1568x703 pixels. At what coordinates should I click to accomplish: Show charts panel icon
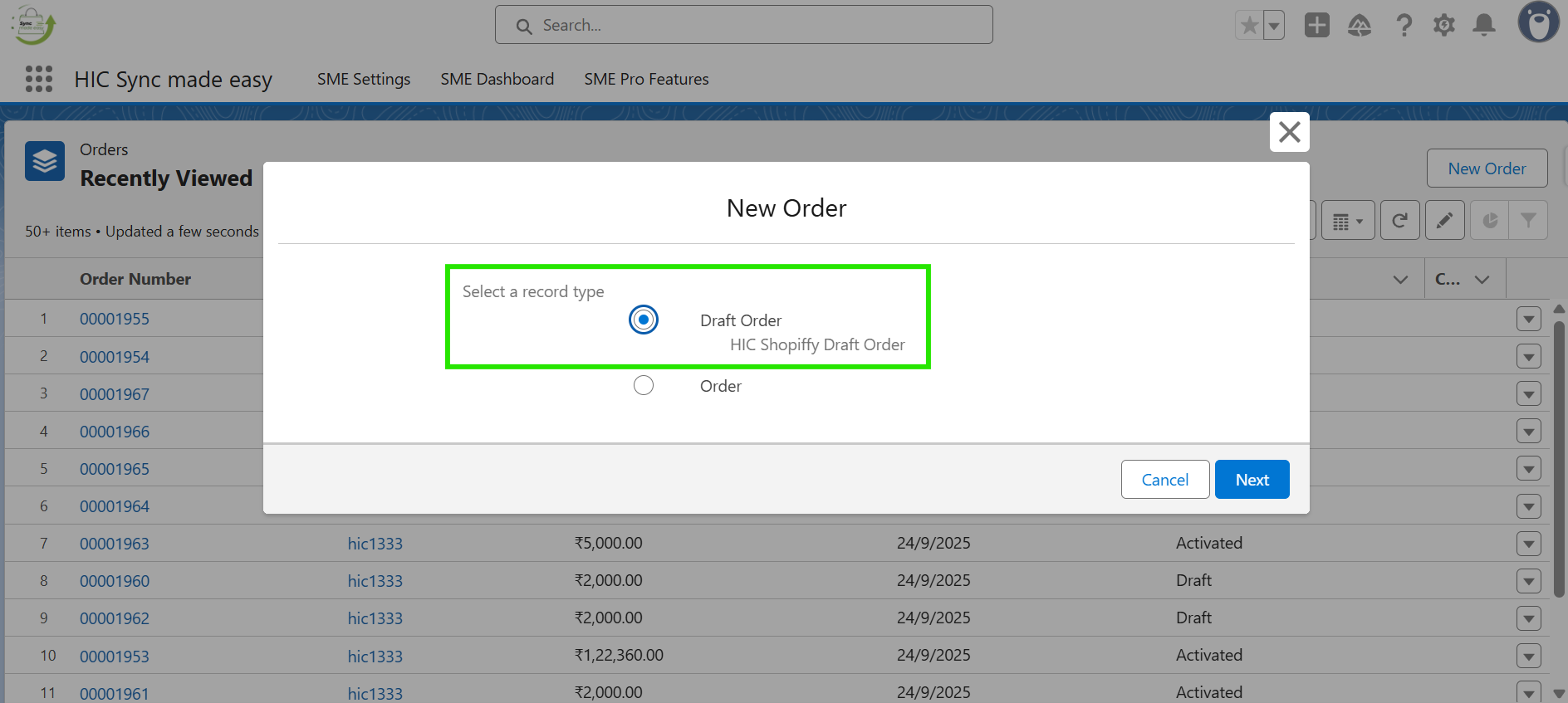1490,220
